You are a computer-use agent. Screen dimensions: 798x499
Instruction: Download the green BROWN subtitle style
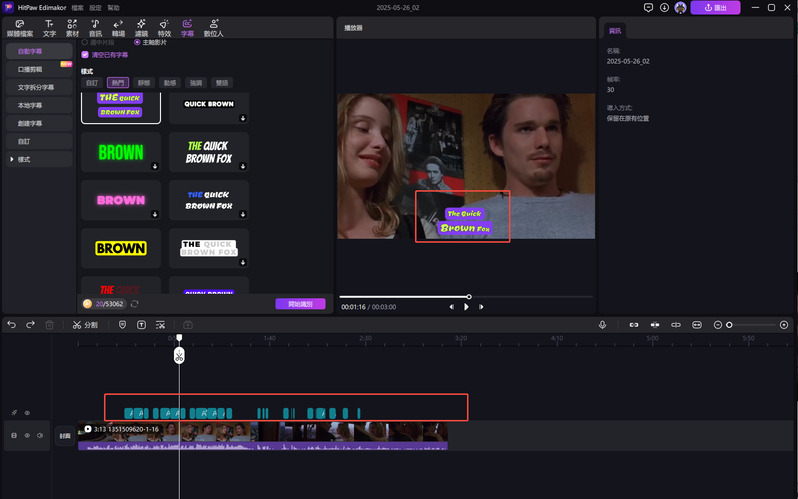click(x=155, y=168)
